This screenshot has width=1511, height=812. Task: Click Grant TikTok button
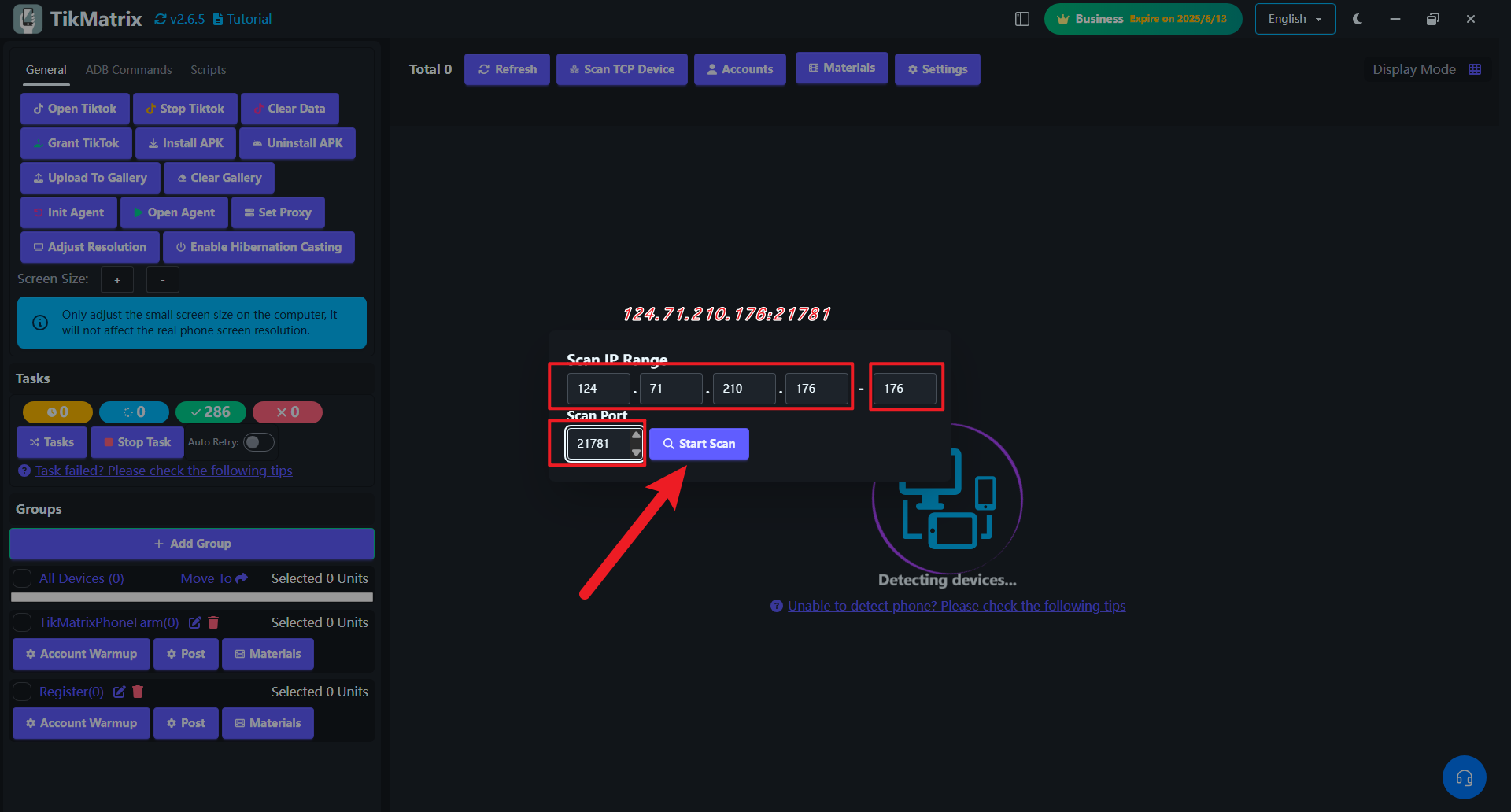76,143
